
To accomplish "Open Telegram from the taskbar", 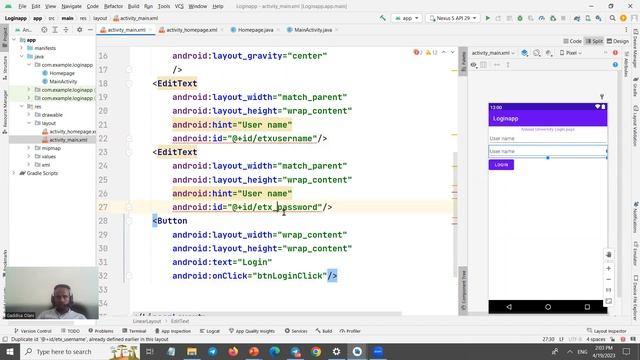I will pos(212,351).
